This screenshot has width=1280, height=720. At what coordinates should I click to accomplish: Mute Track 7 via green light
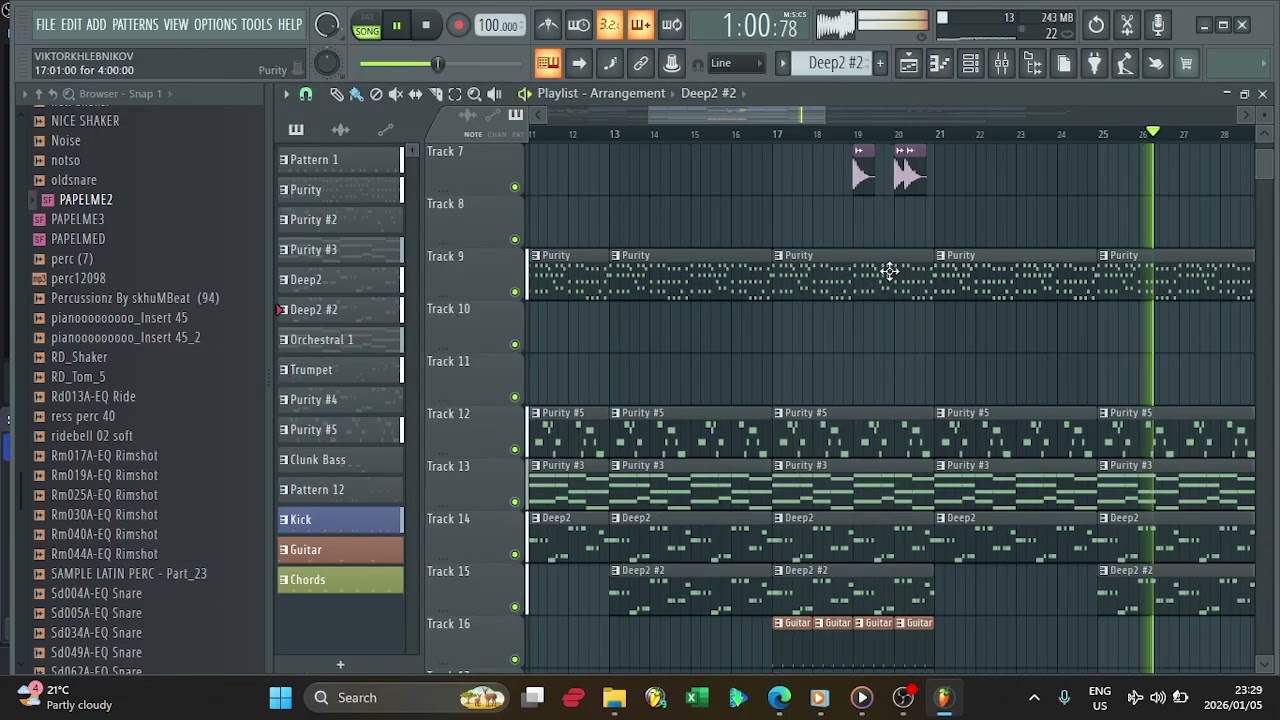tap(515, 187)
